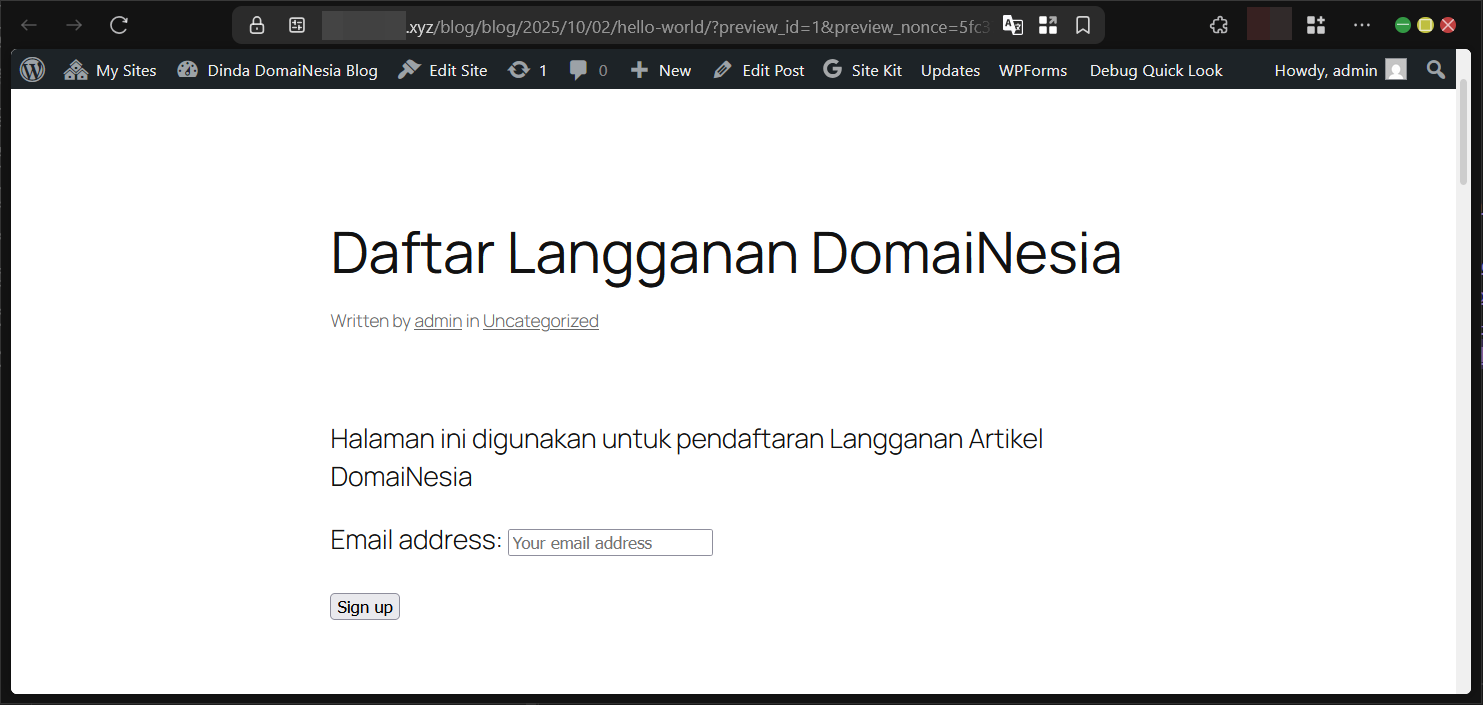Click the split view icon in address bar
Image resolution: width=1483 pixels, height=705 pixels.
click(1048, 25)
